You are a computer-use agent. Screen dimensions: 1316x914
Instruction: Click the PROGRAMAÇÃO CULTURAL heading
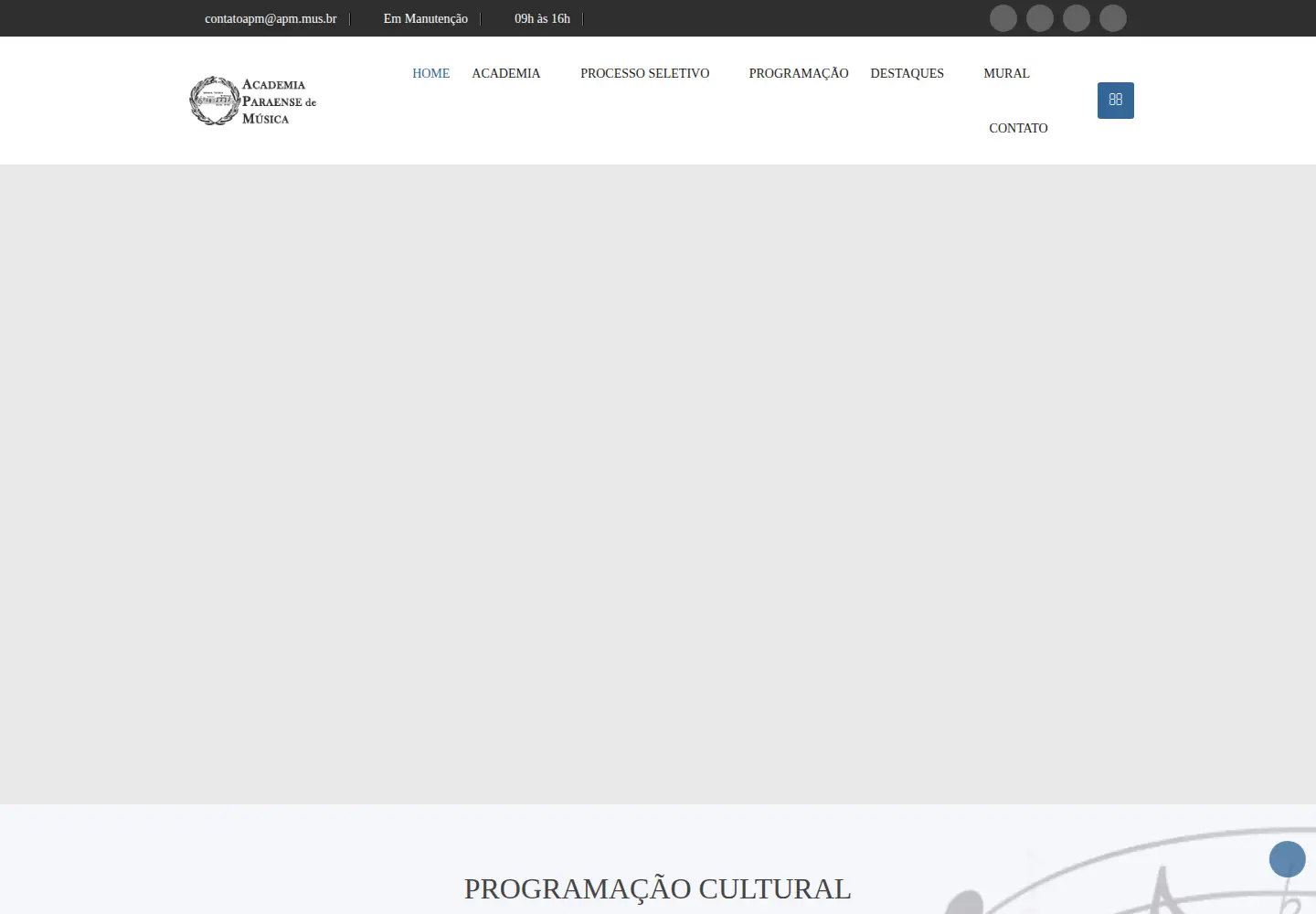pos(657,888)
